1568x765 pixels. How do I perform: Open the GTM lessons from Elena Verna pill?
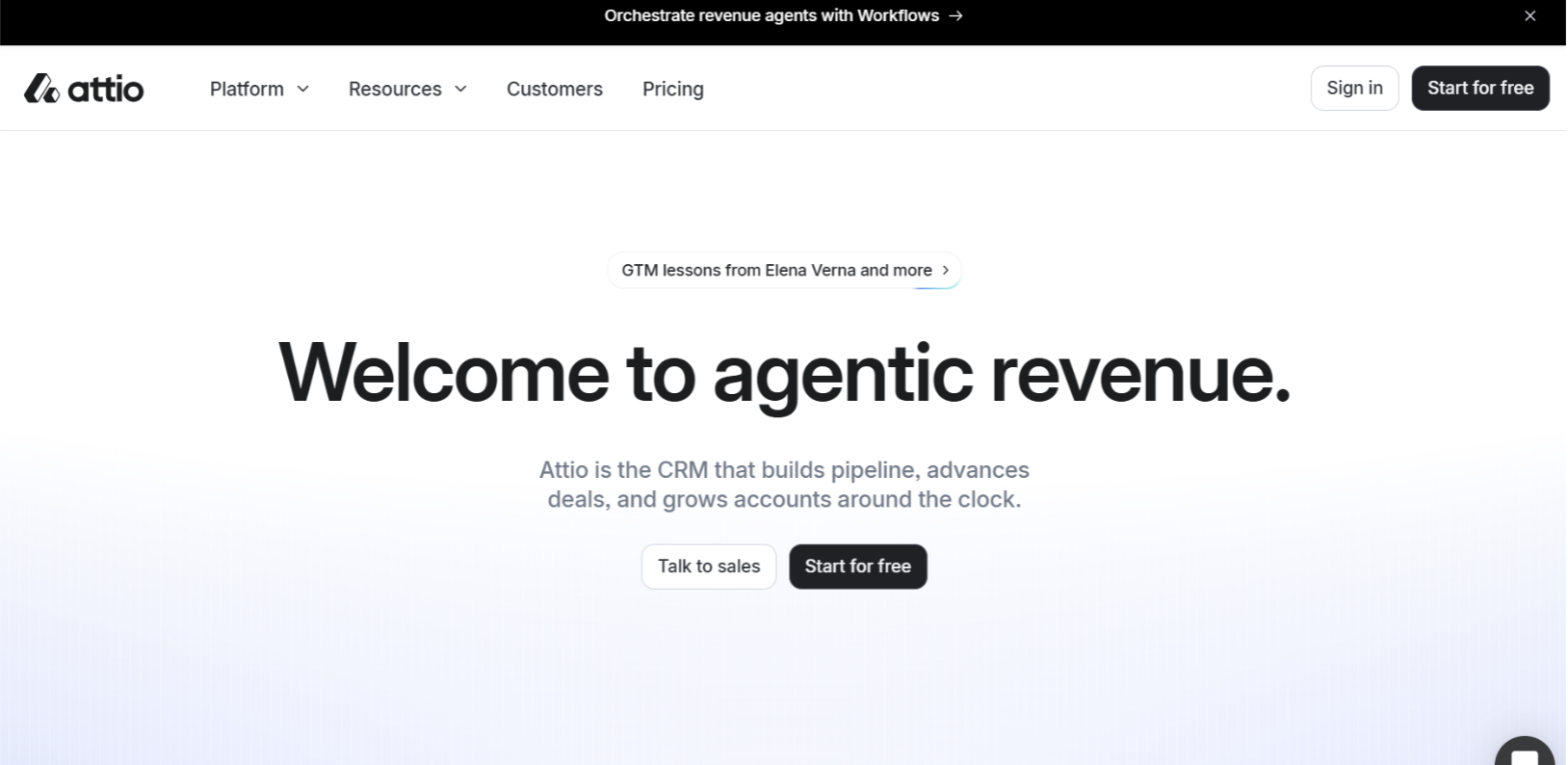[x=784, y=270]
